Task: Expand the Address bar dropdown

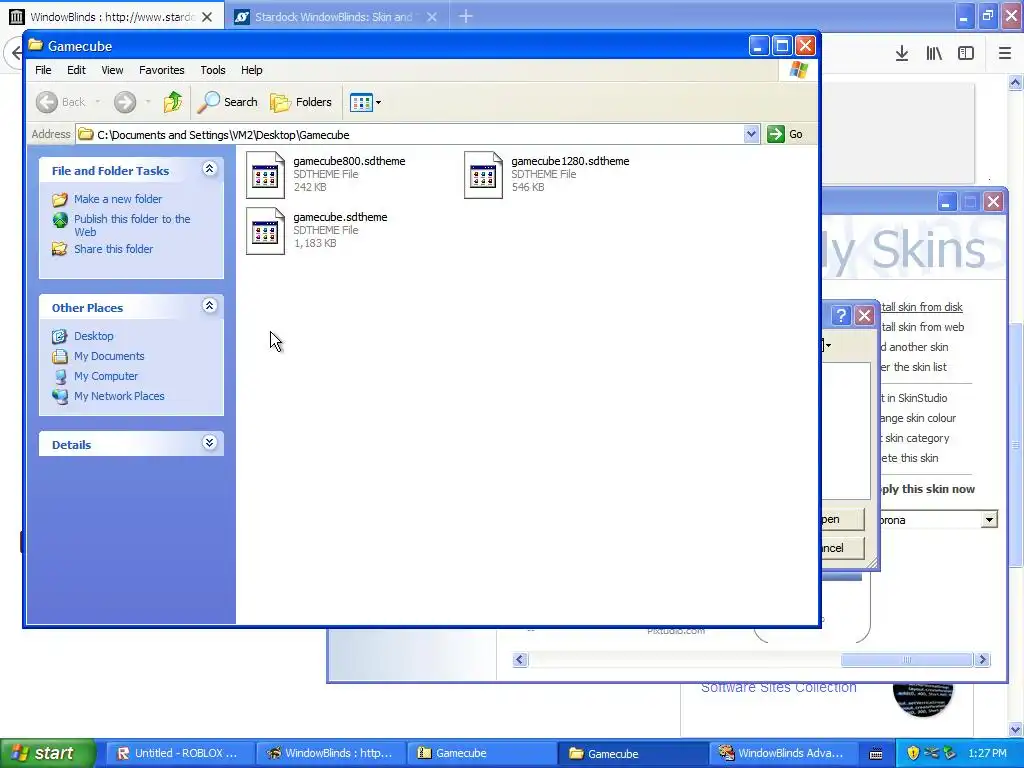Action: click(x=751, y=134)
